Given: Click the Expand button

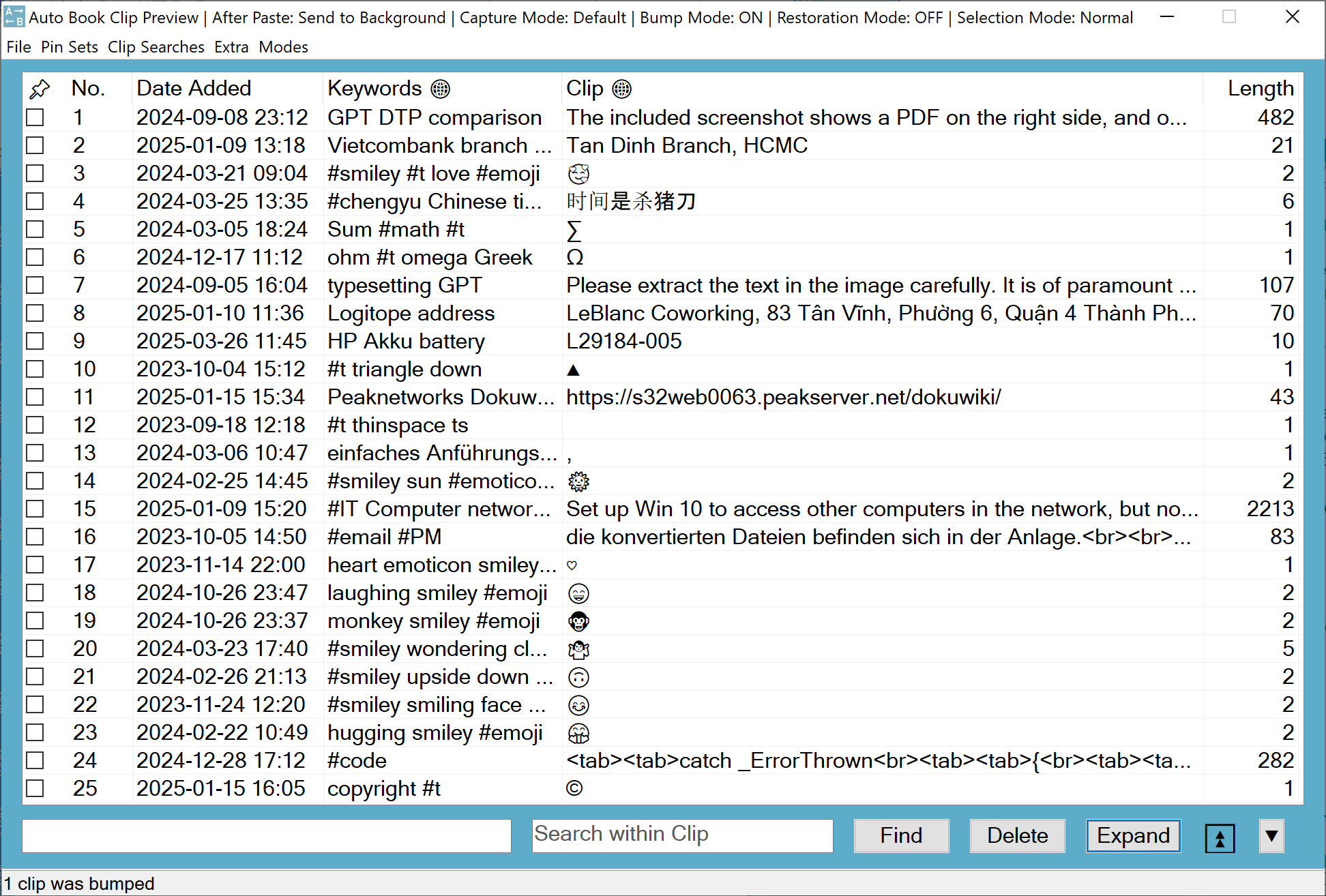Looking at the screenshot, I should [x=1133, y=836].
